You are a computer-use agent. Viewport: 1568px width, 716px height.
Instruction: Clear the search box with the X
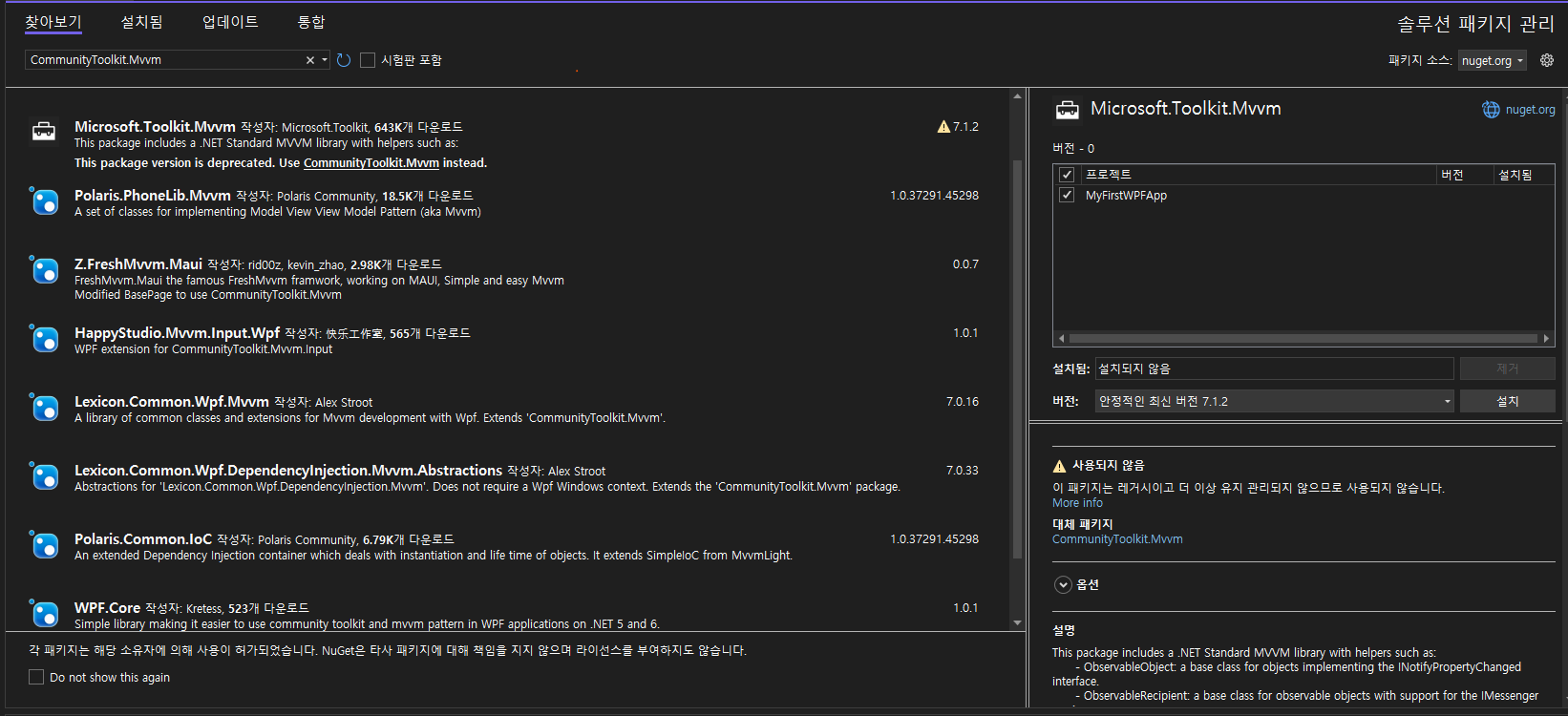(x=310, y=60)
